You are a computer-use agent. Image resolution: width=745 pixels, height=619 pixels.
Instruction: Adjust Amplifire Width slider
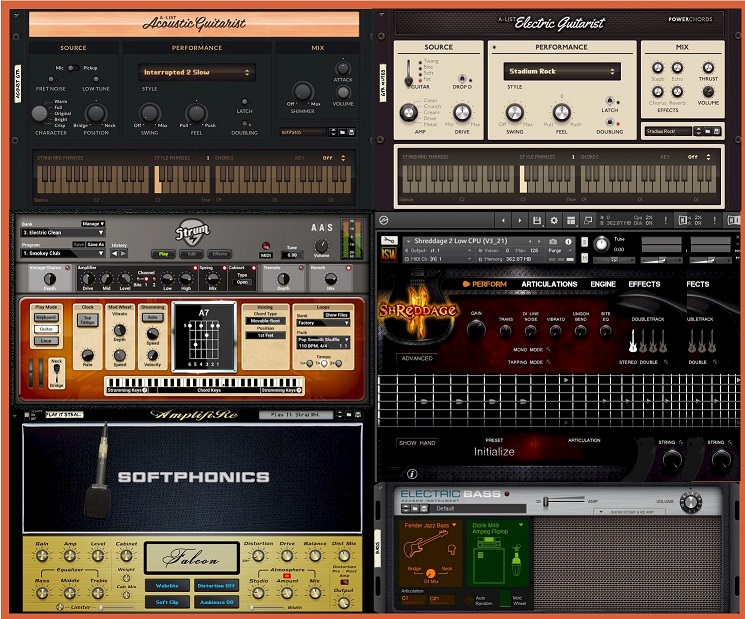point(269,607)
